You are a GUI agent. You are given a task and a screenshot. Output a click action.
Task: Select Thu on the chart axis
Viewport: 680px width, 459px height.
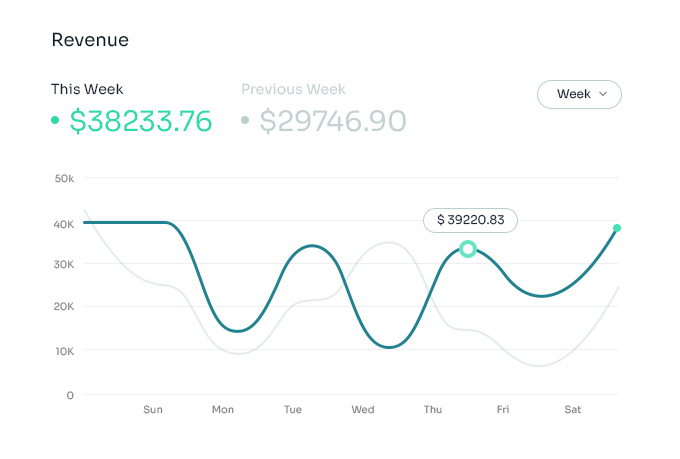[x=433, y=409]
